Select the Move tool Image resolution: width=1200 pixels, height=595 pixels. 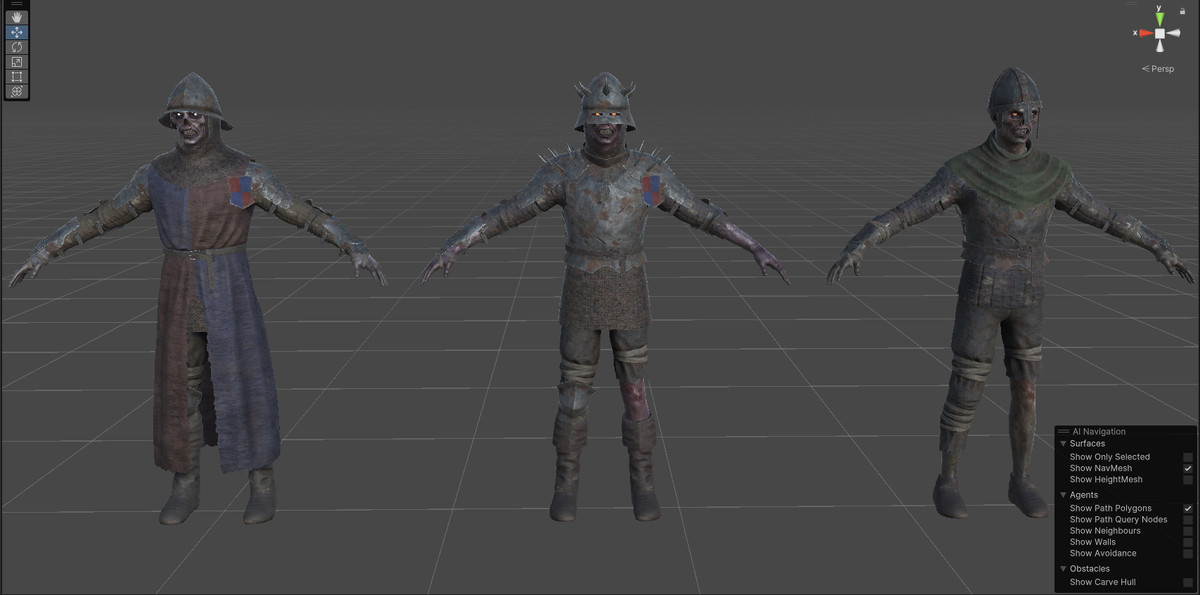click(x=17, y=32)
